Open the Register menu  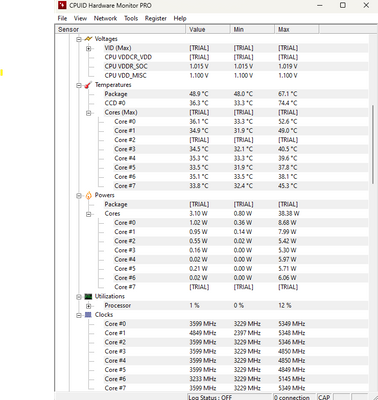tap(156, 18)
